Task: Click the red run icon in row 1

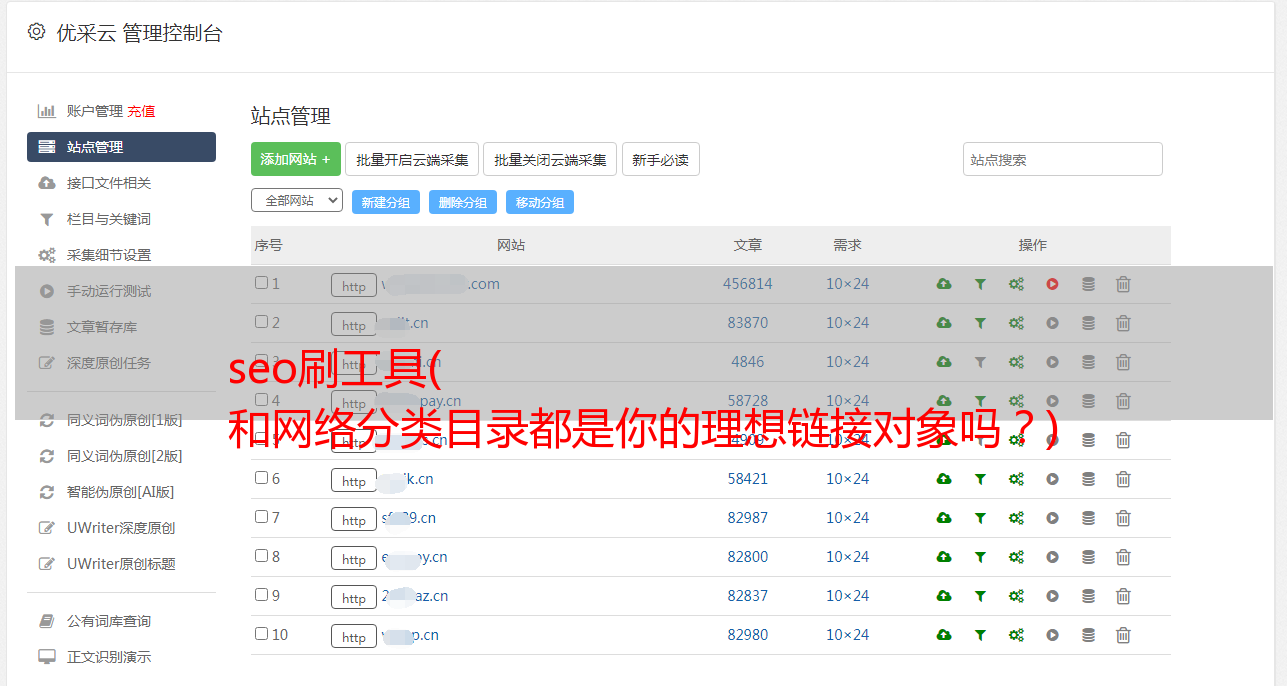Action: 1052,284
